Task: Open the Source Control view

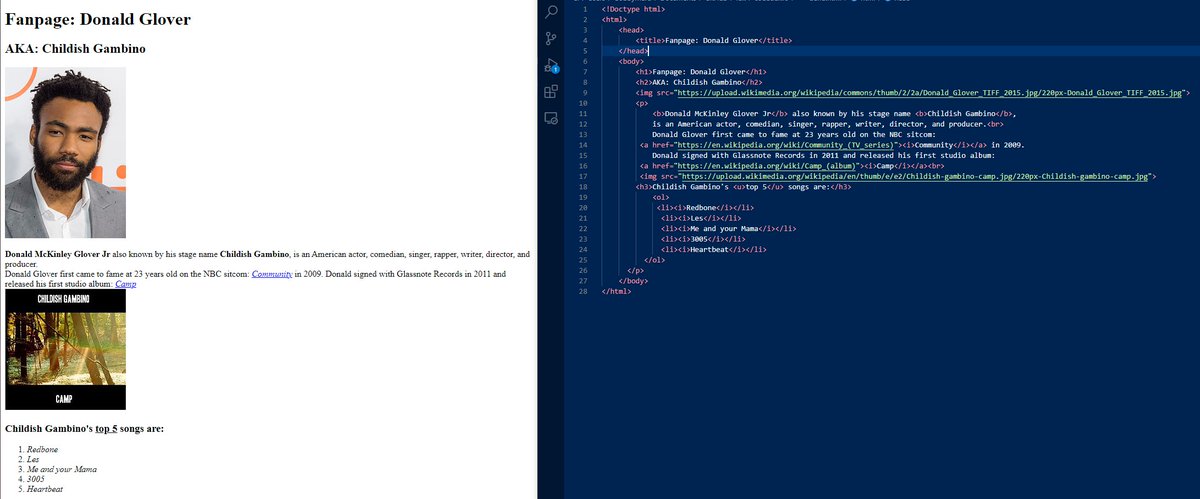Action: pos(550,39)
